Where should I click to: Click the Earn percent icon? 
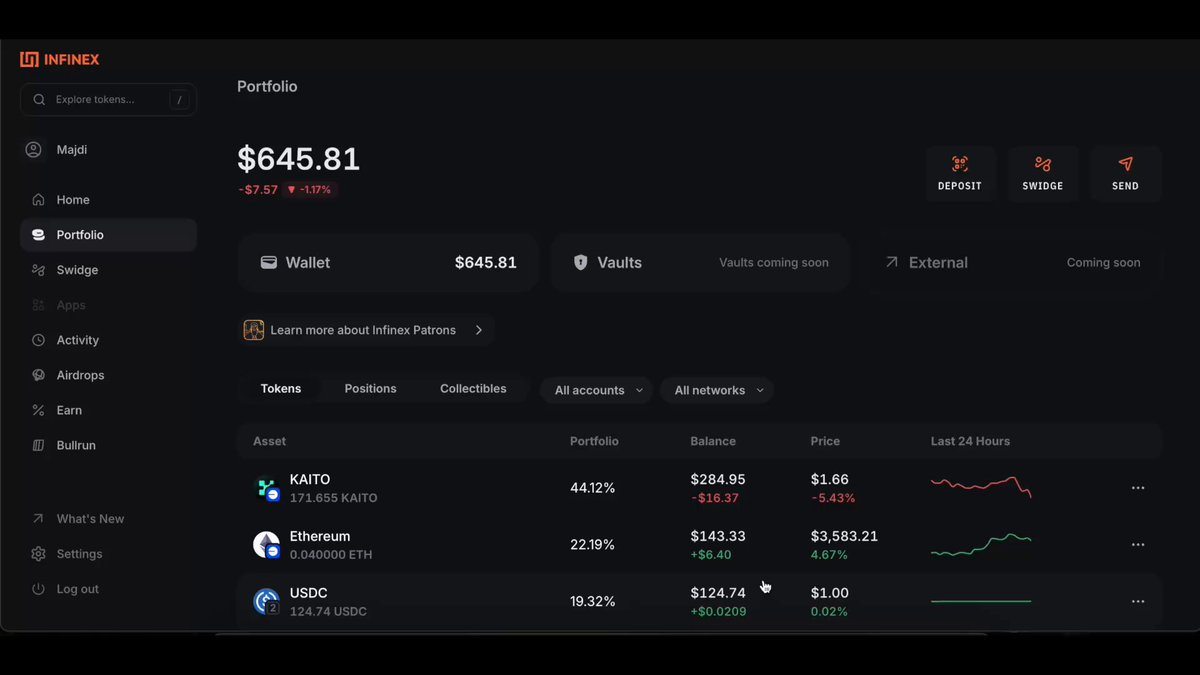pyautogui.click(x=38, y=410)
